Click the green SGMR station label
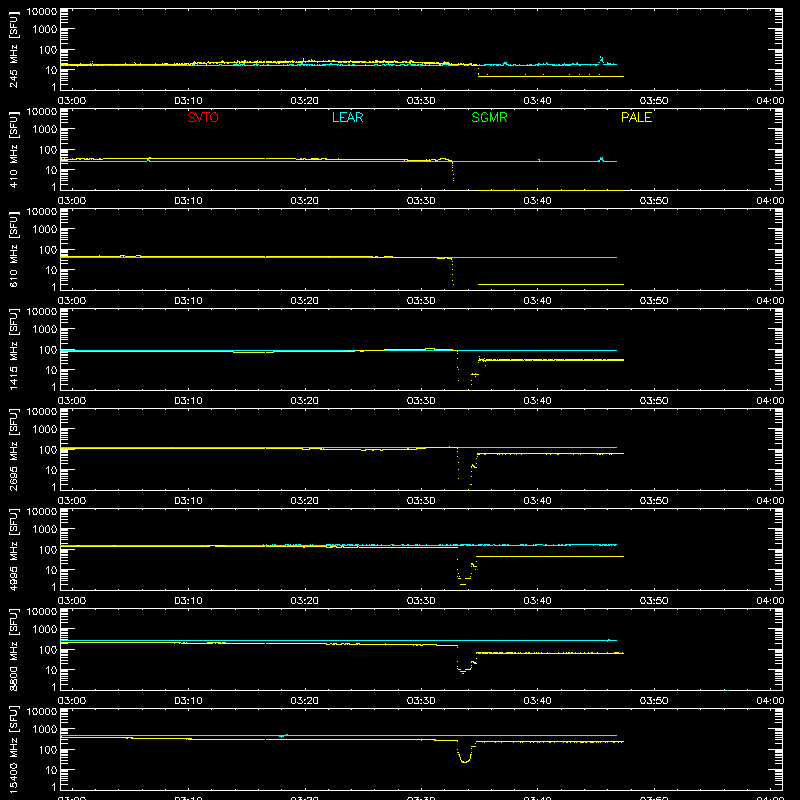 pos(489,117)
